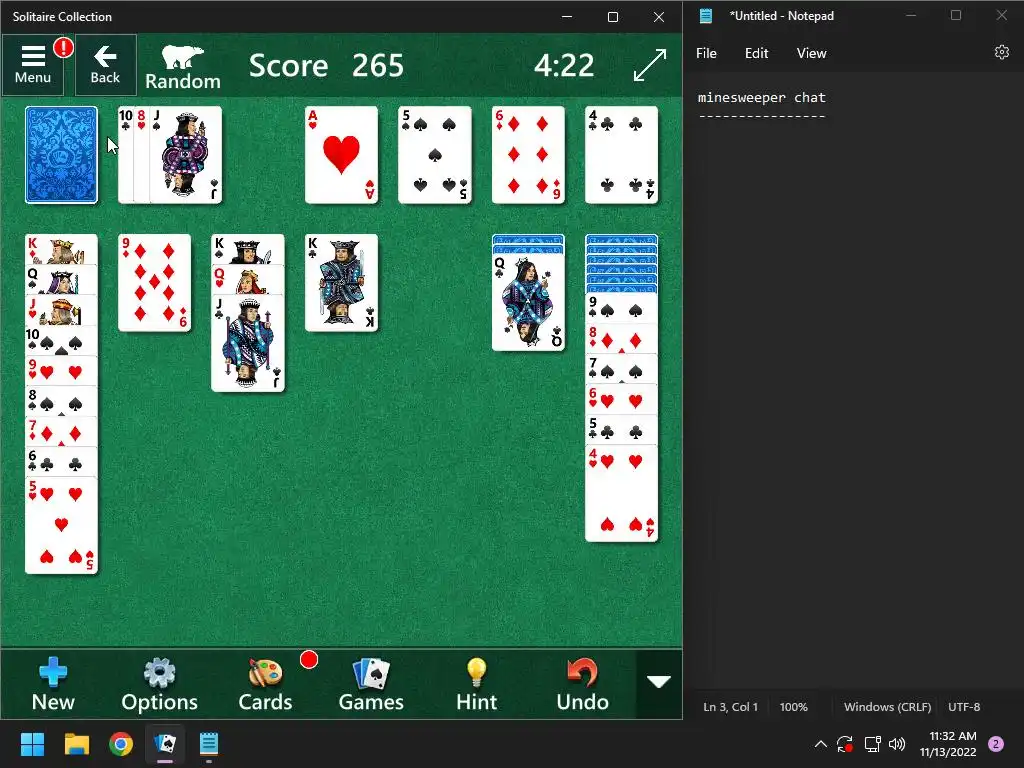The height and width of the screenshot is (768, 1024).
Task: Select the Ace of hearts foundation
Action: coord(342,155)
